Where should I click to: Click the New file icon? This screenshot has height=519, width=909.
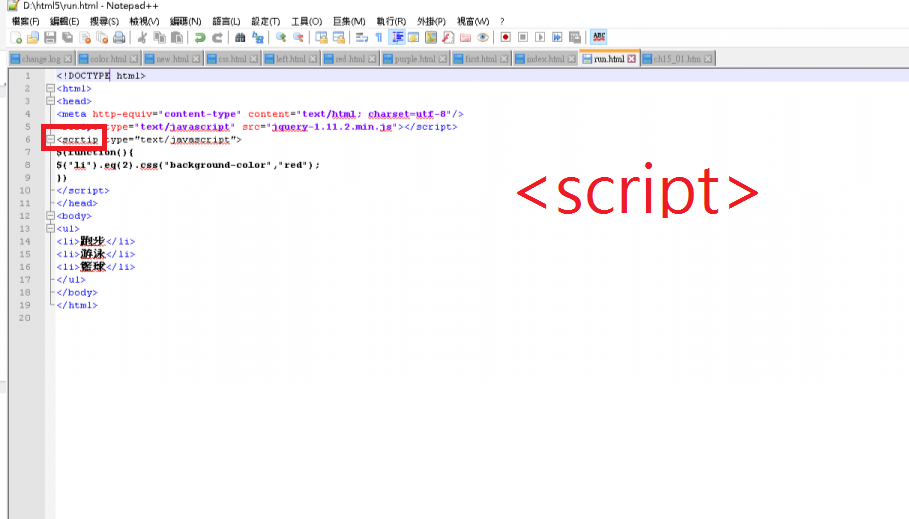[16, 38]
